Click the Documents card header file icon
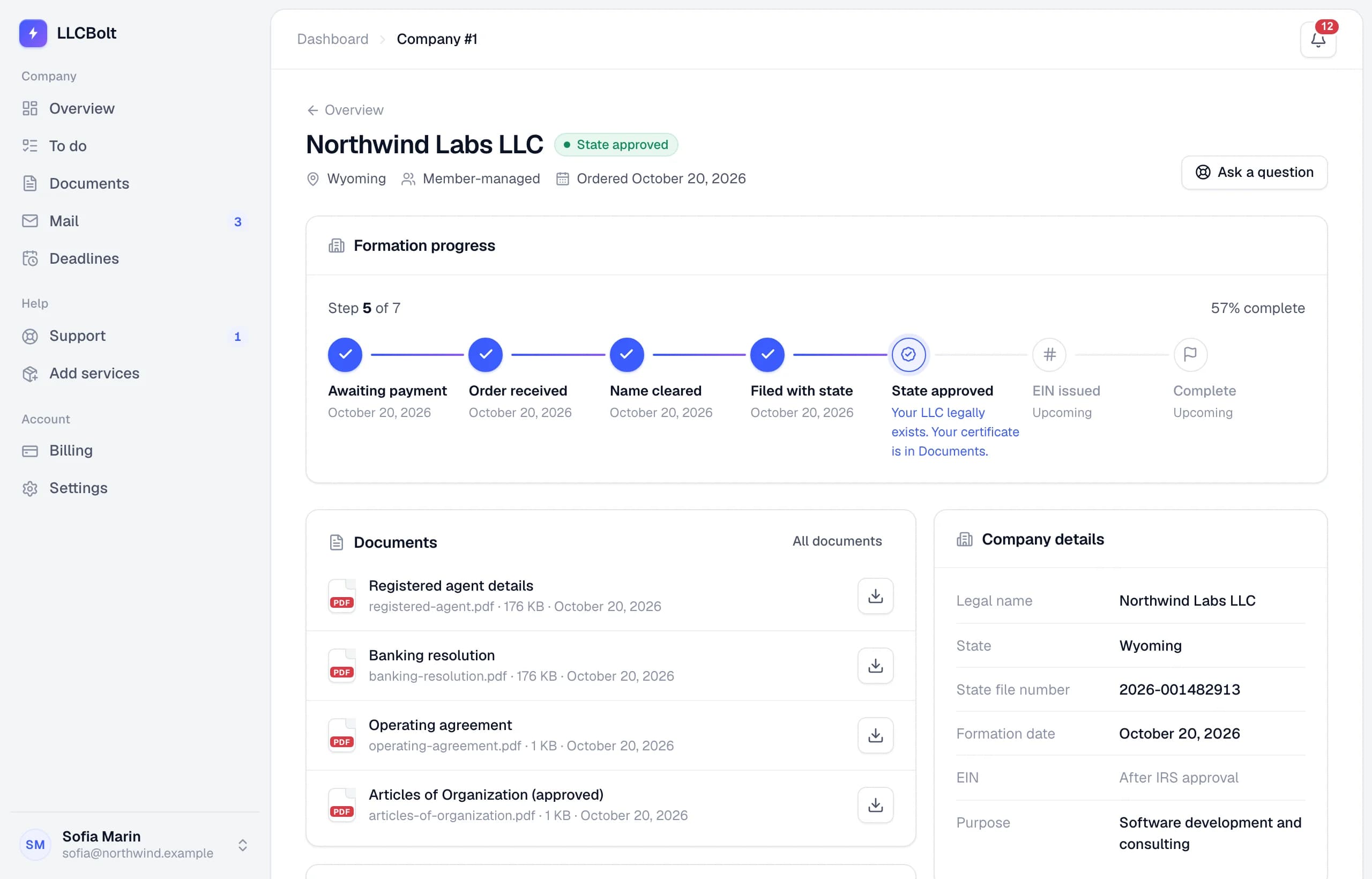Image resolution: width=1372 pixels, height=879 pixels. [x=337, y=542]
